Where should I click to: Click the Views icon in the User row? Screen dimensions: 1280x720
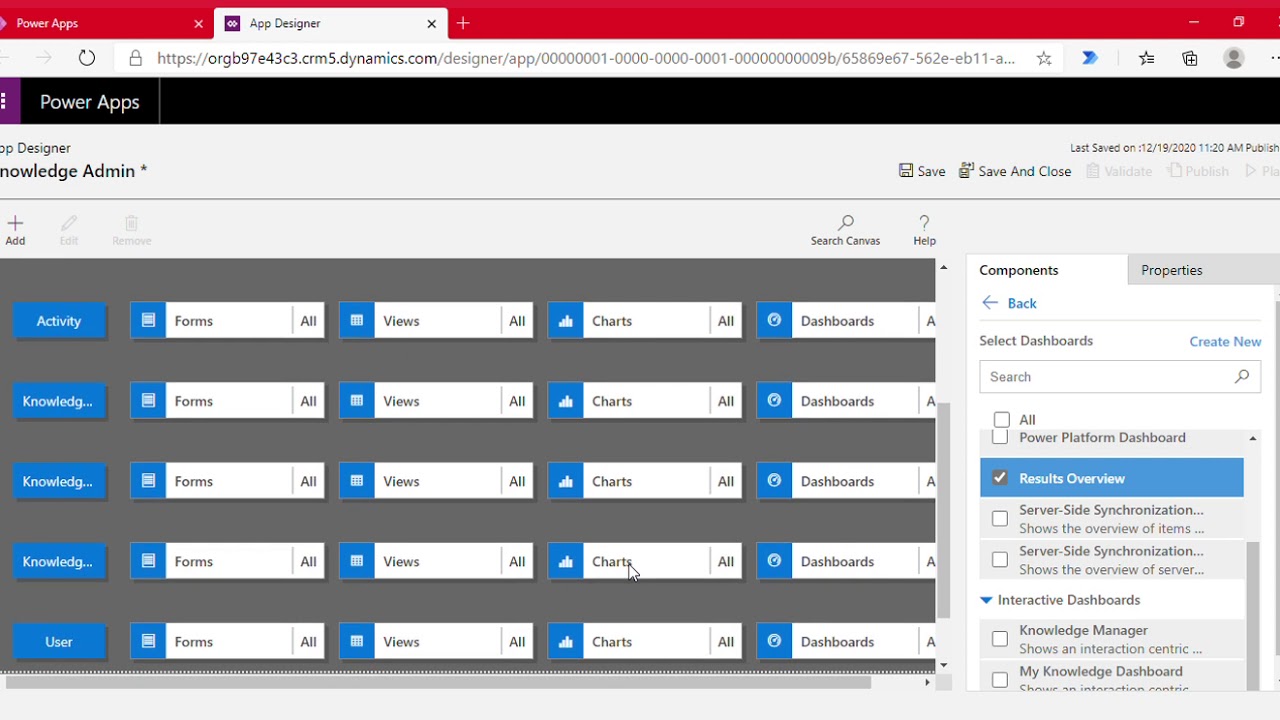tap(357, 642)
